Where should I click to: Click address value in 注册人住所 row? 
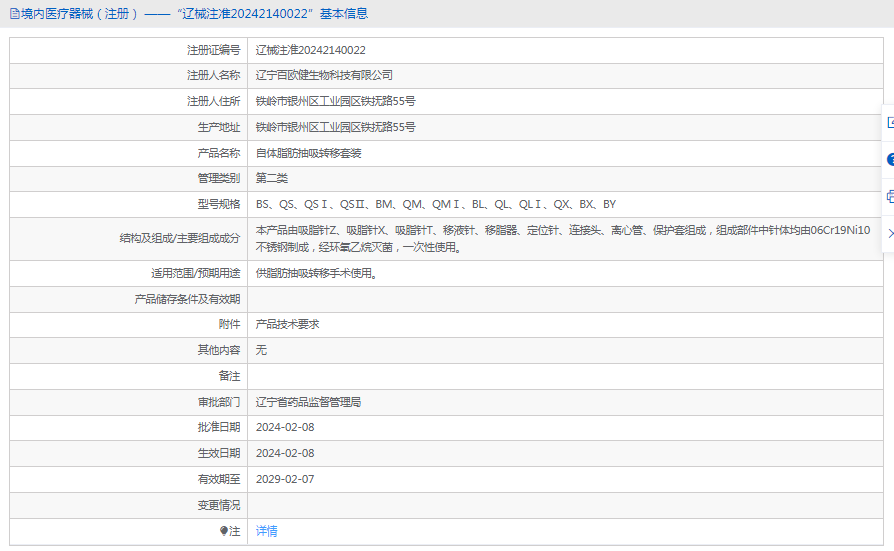pyautogui.click(x=335, y=102)
